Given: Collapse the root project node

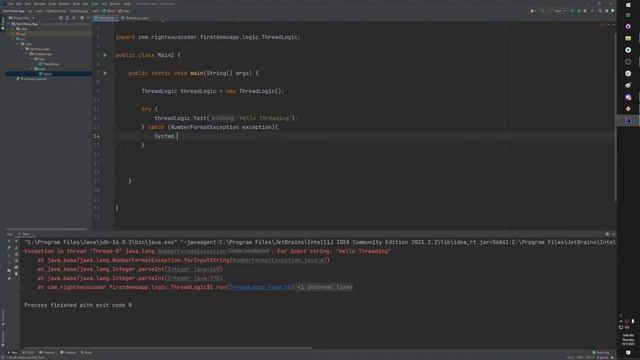Looking at the screenshot, I should pyautogui.click(x=8, y=24).
